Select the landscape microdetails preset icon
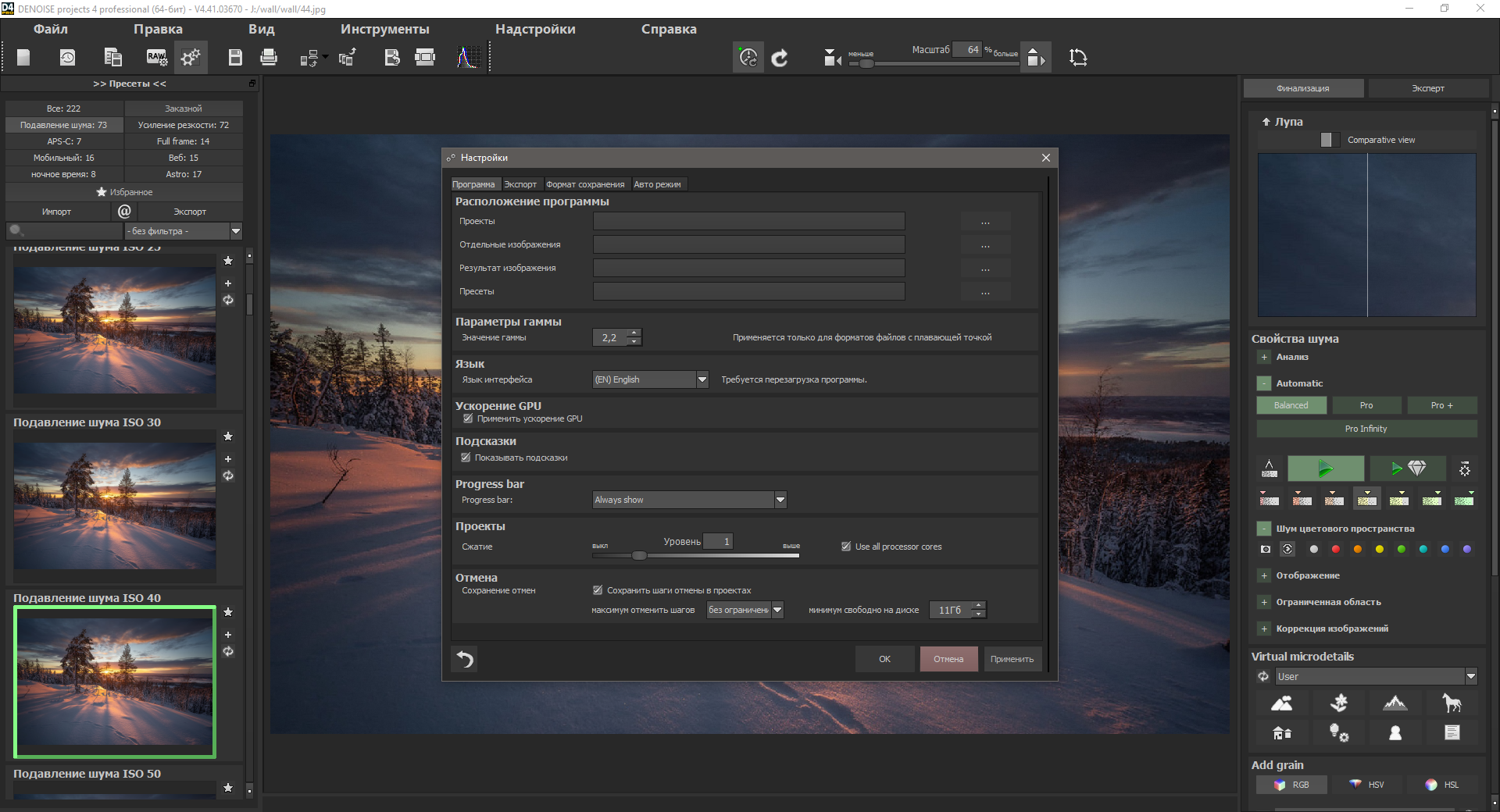 click(1282, 703)
